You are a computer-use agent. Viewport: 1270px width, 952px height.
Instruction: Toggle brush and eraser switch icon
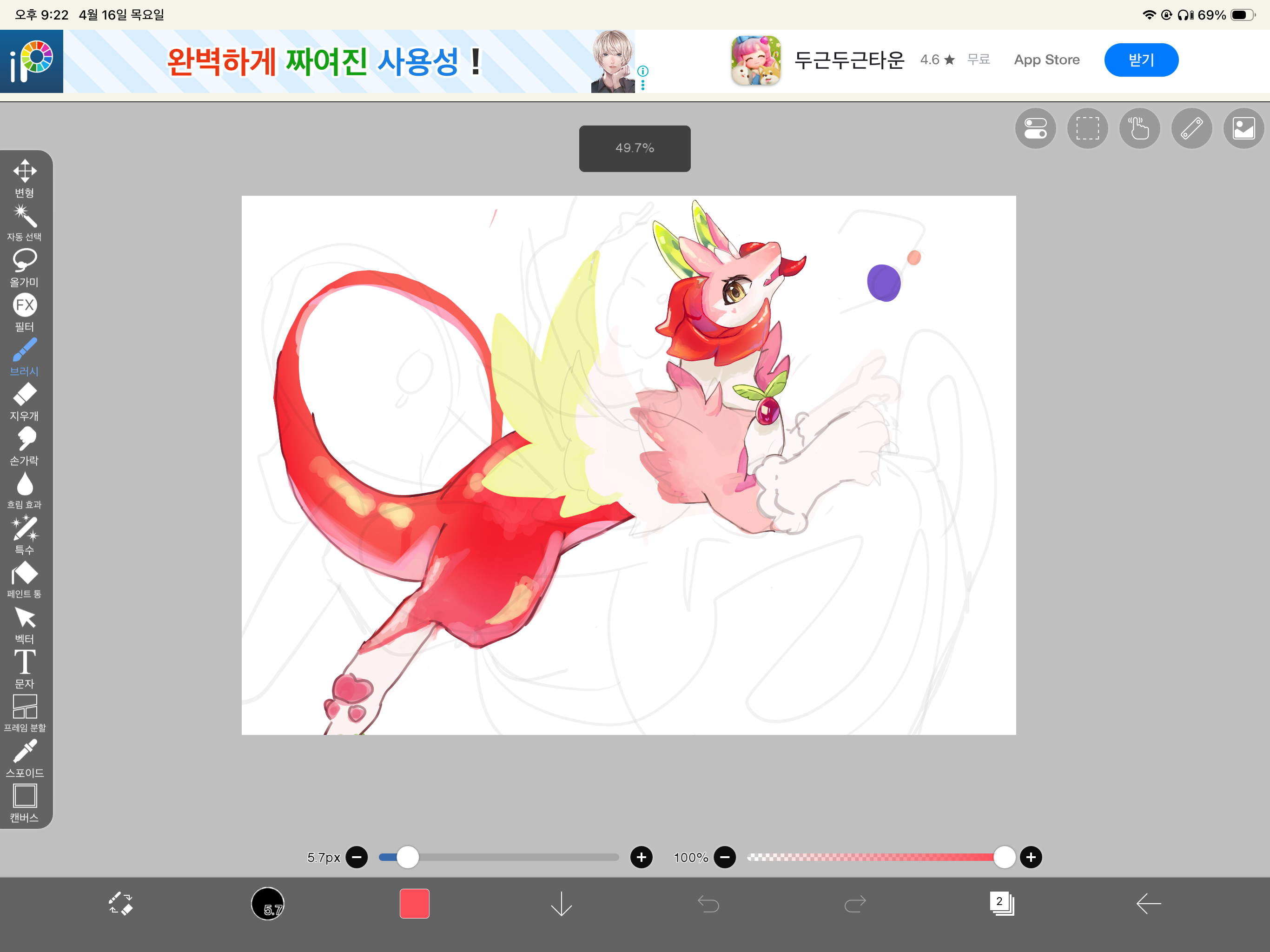coord(120,903)
